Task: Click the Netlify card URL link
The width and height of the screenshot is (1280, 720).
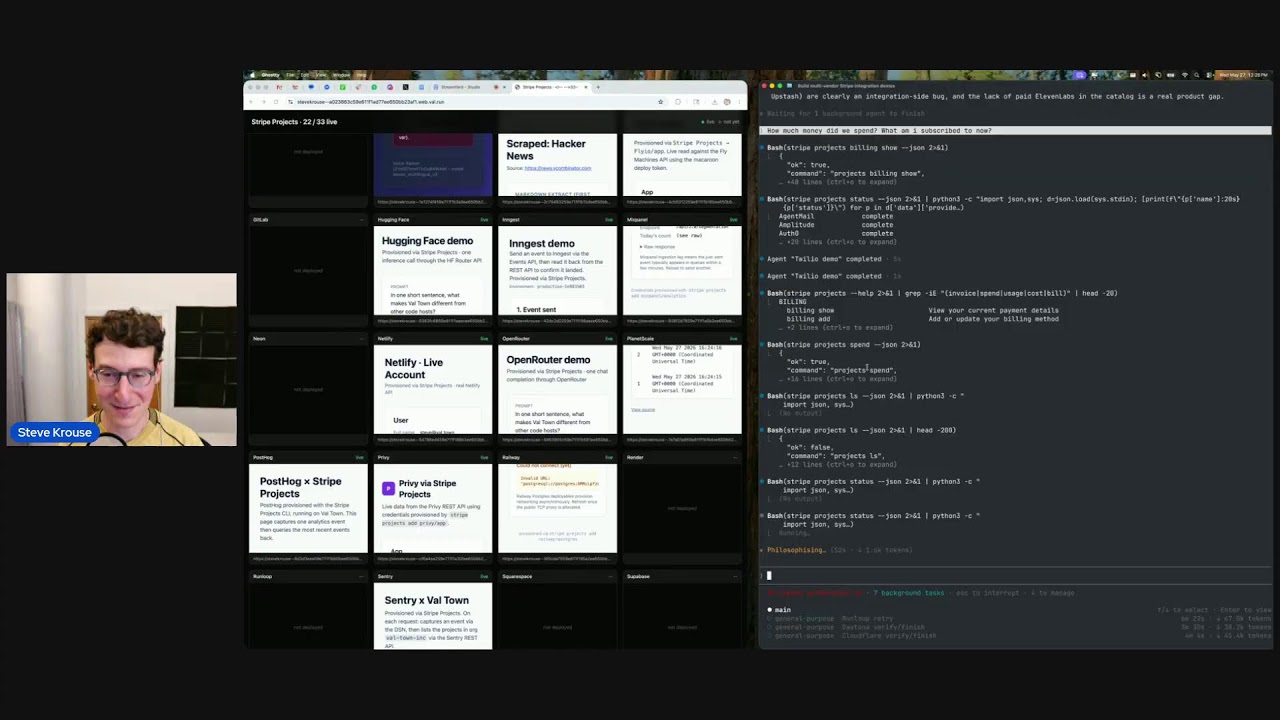Action: (x=433, y=439)
